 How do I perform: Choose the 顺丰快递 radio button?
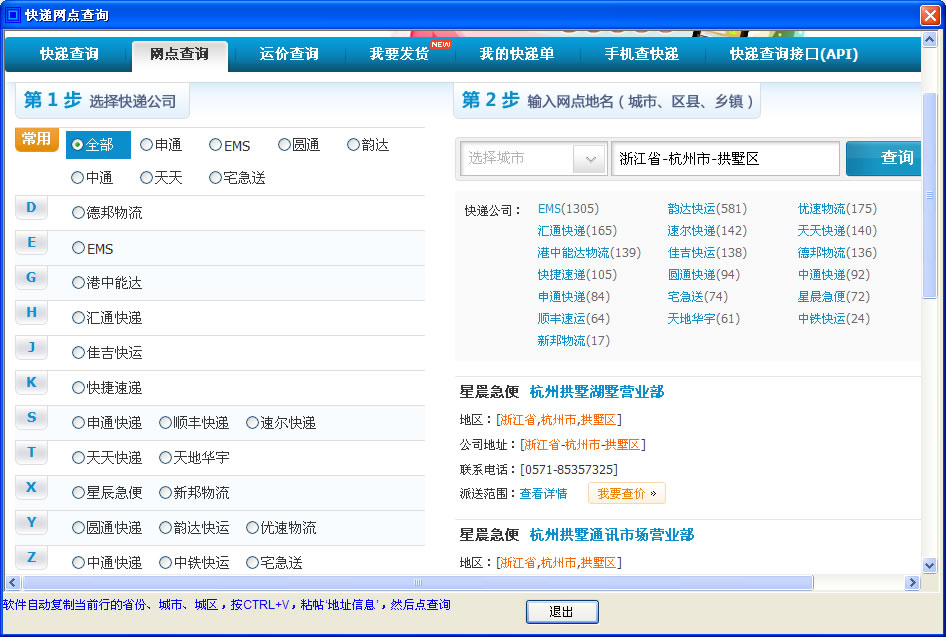click(x=166, y=423)
